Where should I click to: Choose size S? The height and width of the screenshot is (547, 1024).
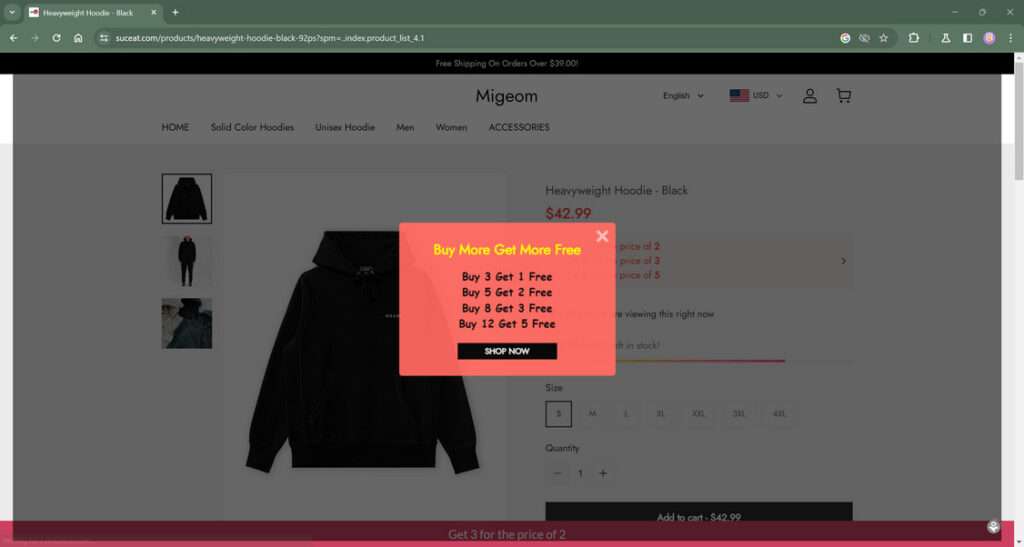coord(558,414)
